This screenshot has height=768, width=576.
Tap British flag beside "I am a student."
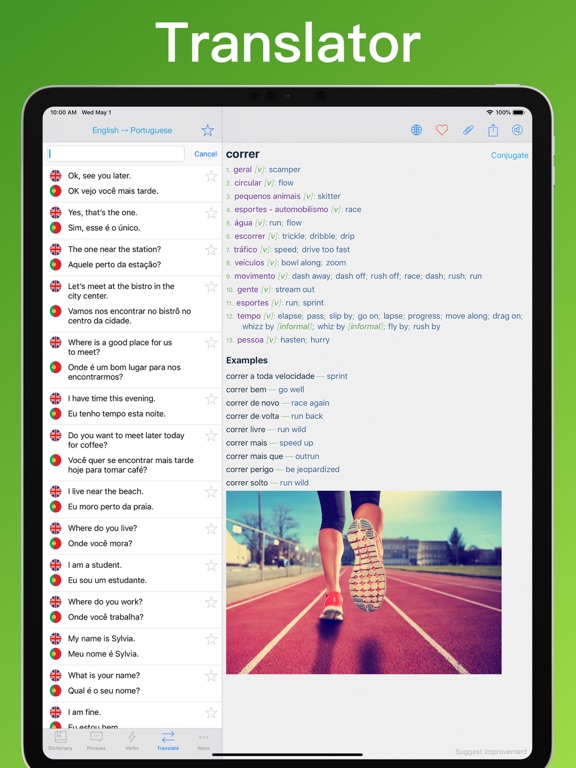[x=55, y=565]
